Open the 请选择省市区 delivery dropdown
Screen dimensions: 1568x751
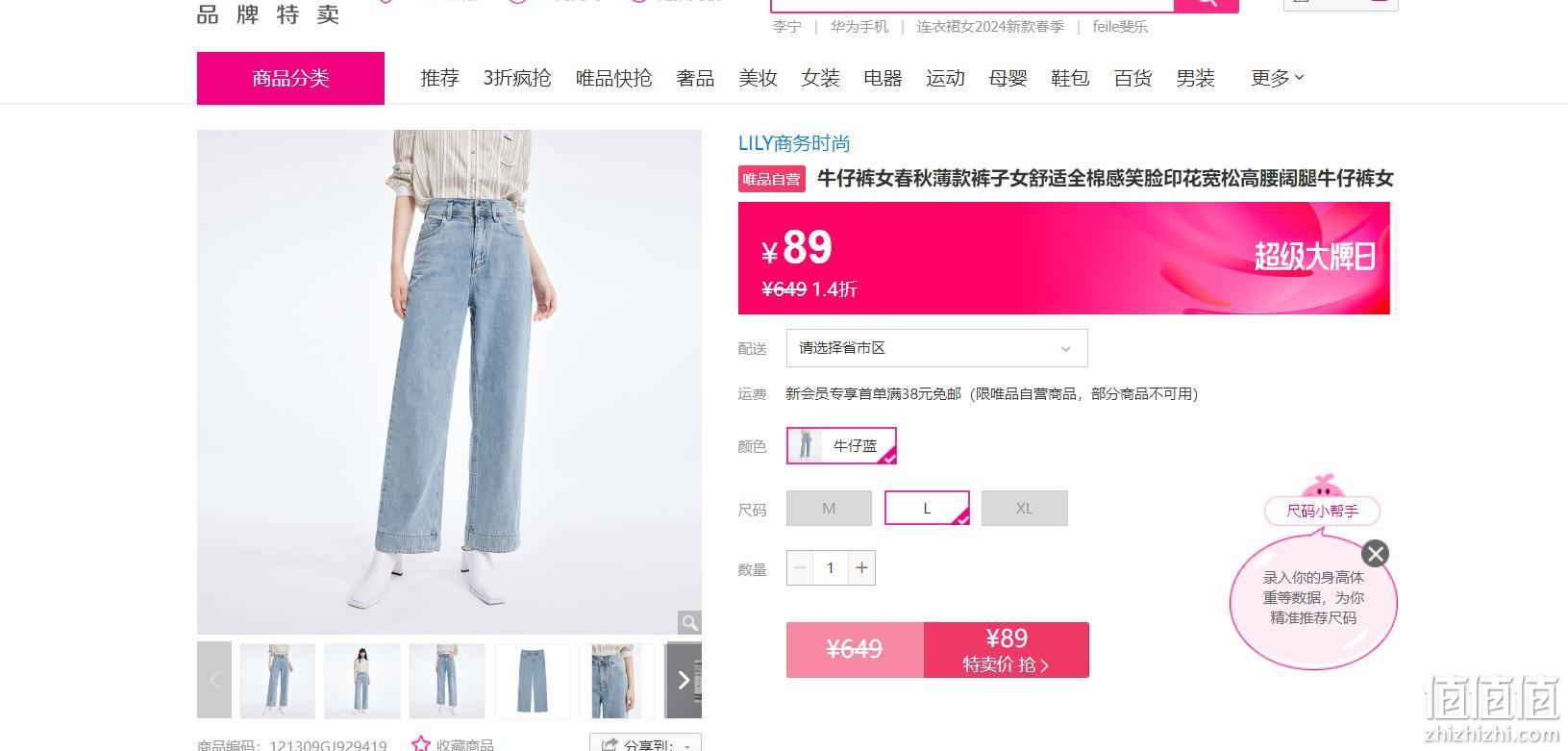click(x=937, y=348)
